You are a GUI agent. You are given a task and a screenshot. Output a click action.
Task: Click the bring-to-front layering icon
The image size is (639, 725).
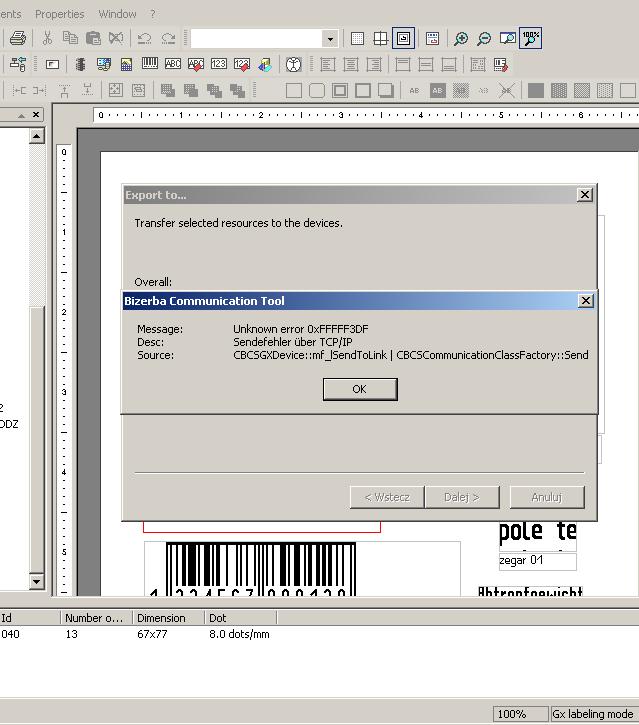[x=168, y=90]
